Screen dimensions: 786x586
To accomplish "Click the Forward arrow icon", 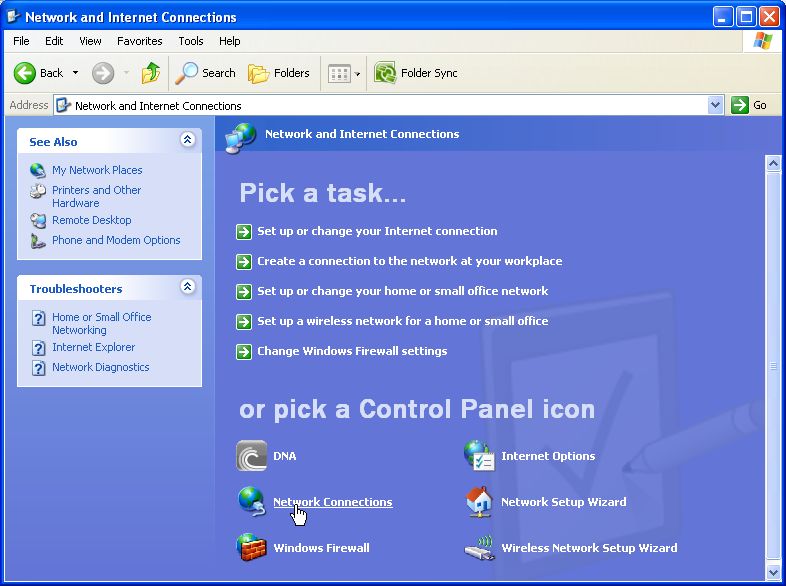I will pos(103,73).
